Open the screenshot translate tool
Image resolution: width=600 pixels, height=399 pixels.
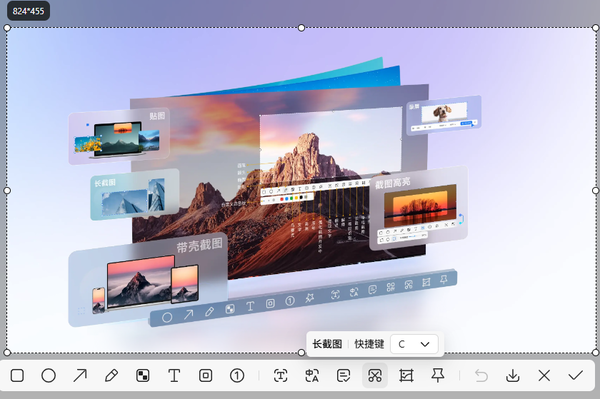312,376
